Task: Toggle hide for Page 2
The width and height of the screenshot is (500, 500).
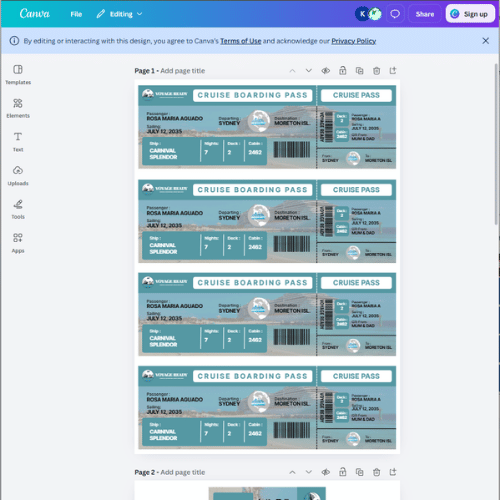Action: 326,472
